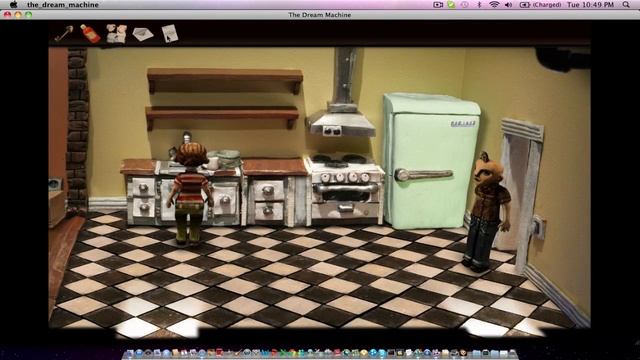Select the open envelope inventory item
640x360 pixels.
143,34
